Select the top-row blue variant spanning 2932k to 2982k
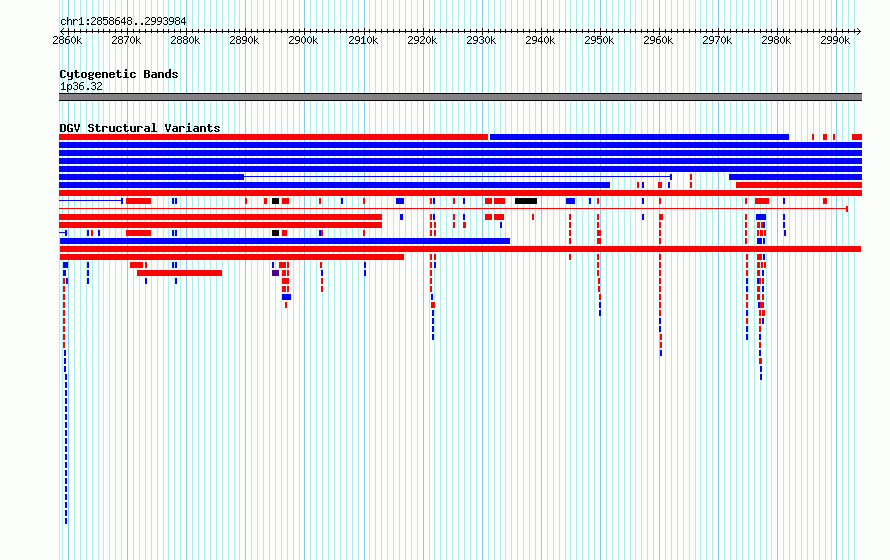890x560 pixels. [639, 137]
